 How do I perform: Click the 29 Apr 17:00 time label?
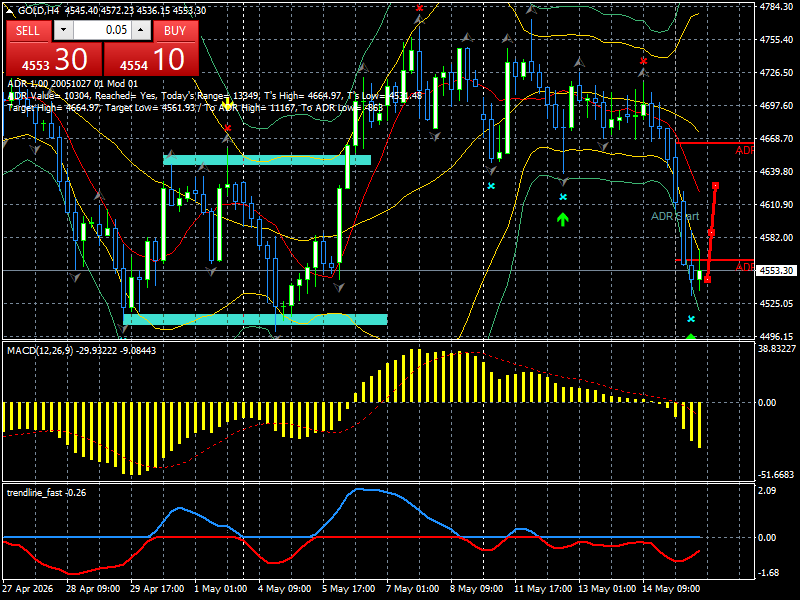click(x=157, y=588)
